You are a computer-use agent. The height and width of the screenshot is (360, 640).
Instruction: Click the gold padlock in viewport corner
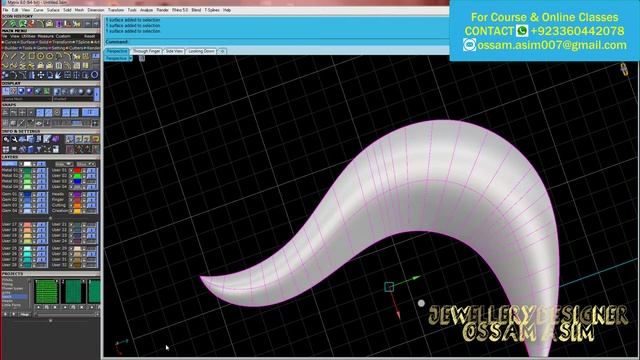click(x=624, y=69)
